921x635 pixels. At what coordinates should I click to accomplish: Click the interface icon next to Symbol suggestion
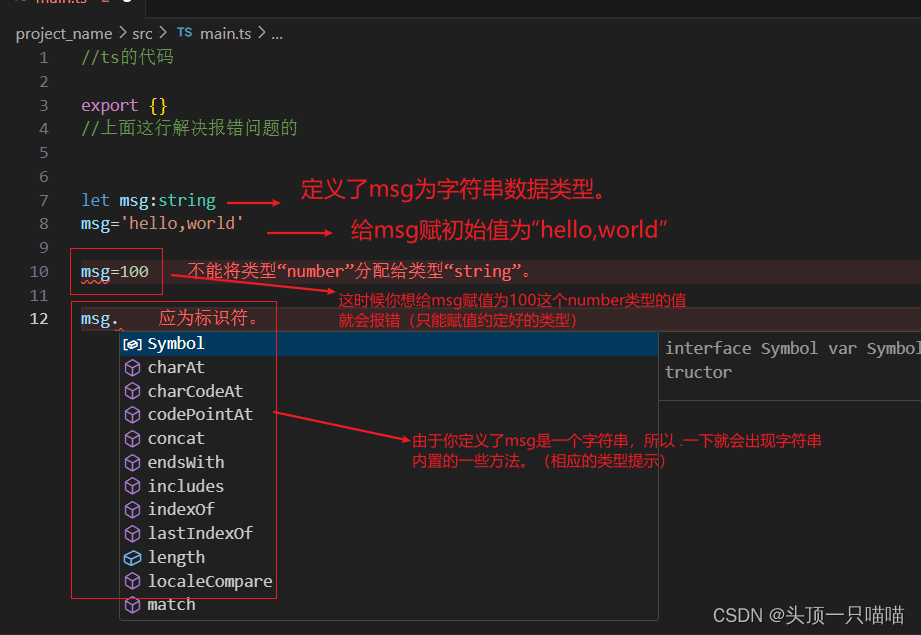point(133,342)
